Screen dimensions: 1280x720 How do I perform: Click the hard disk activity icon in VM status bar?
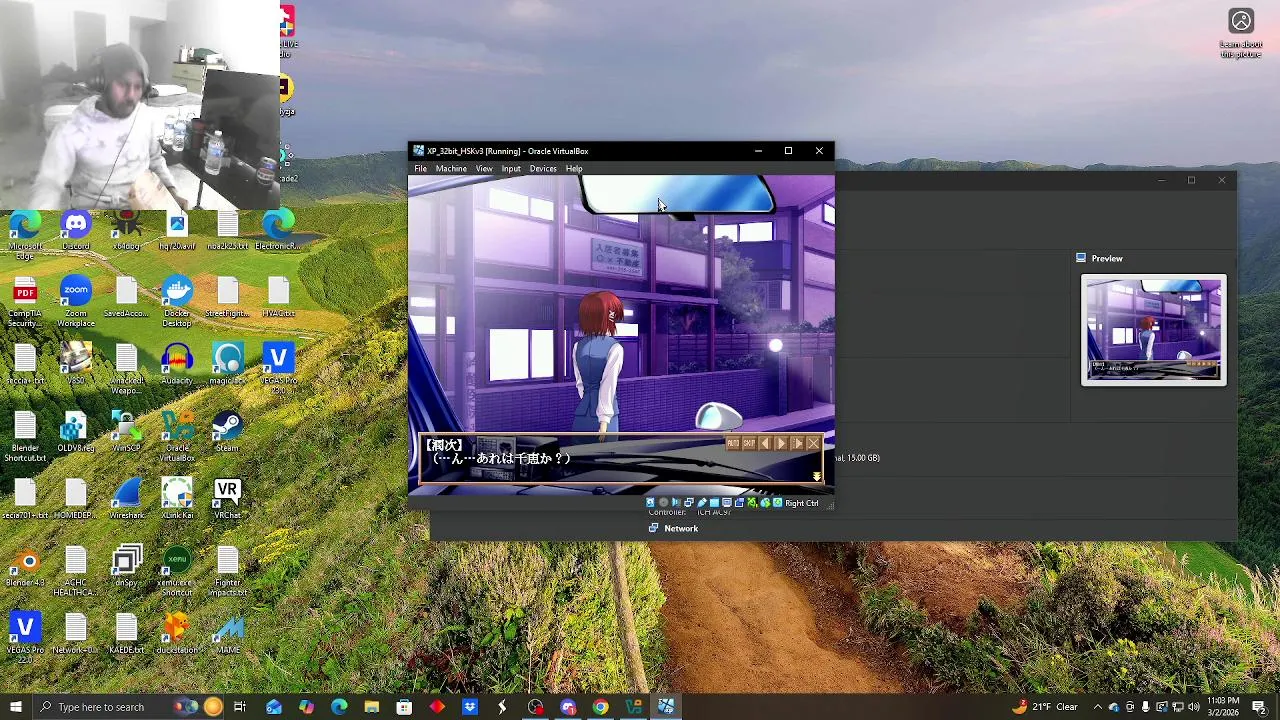pos(650,503)
